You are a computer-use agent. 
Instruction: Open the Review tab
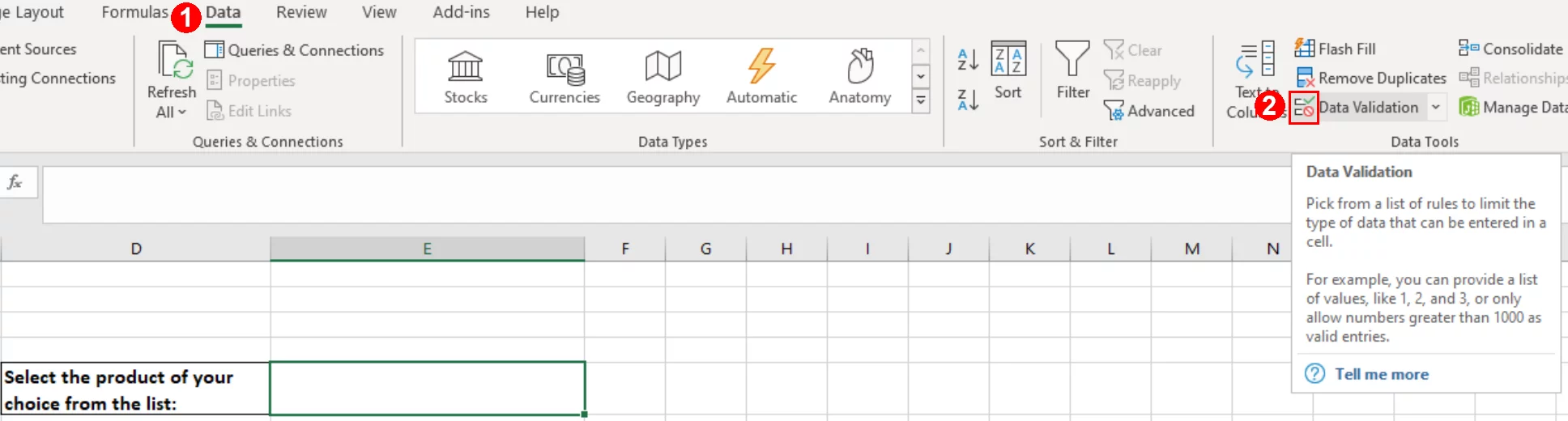301,12
